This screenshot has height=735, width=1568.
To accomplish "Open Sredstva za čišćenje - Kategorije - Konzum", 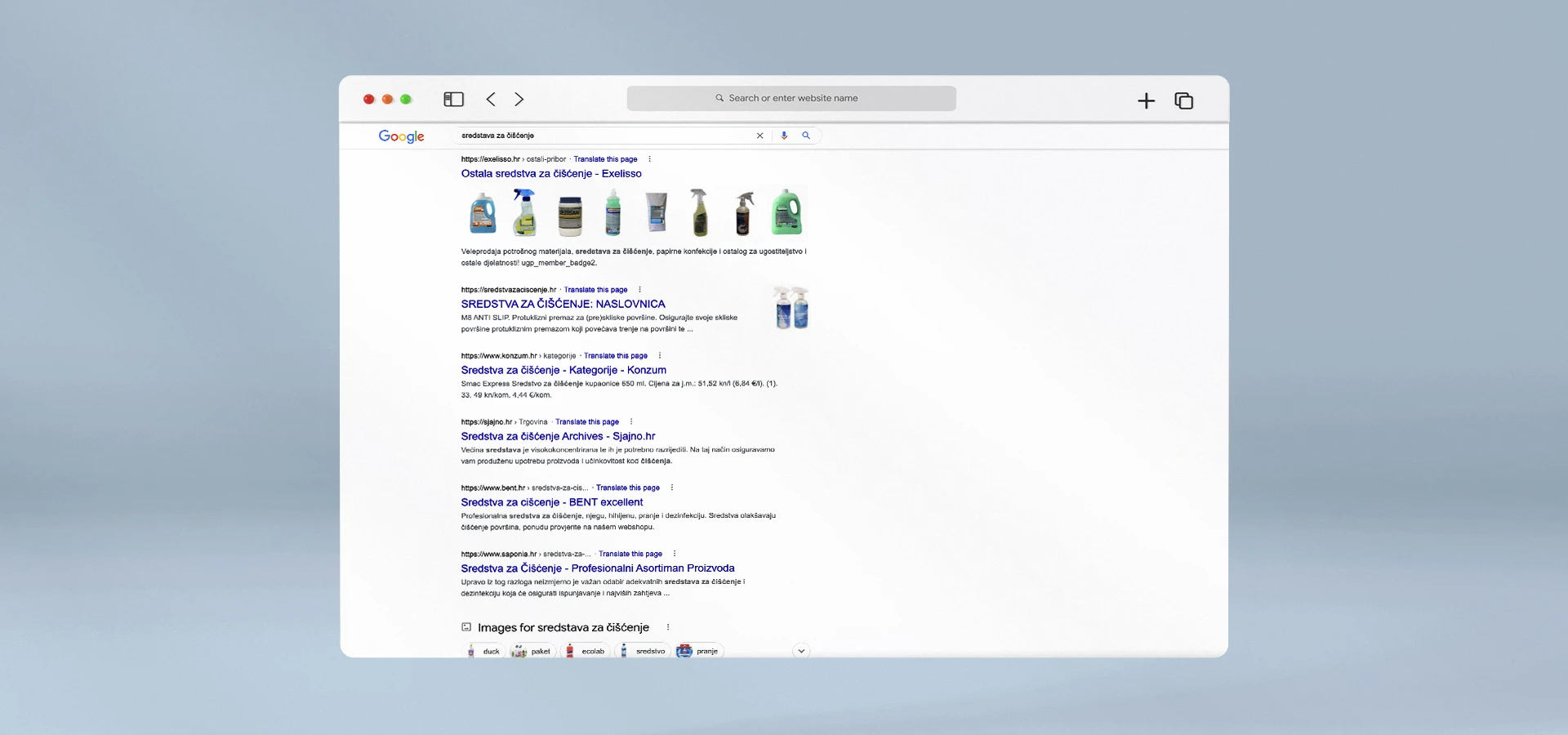I will 563,370.
